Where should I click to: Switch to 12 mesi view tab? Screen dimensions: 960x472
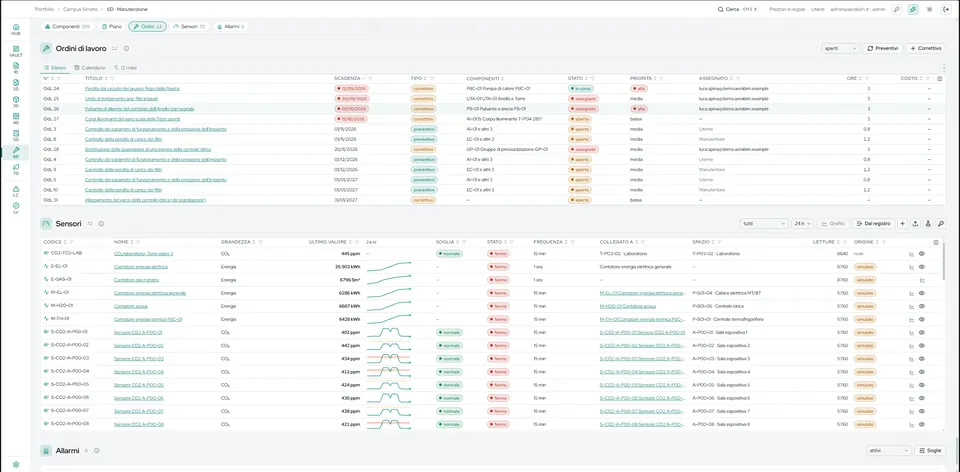click(x=126, y=67)
